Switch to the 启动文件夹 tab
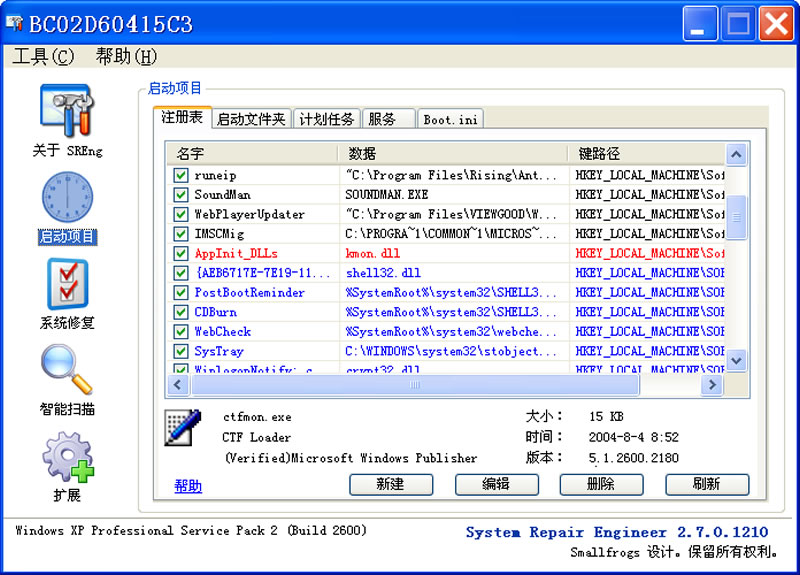This screenshot has width=800, height=575. [x=251, y=119]
